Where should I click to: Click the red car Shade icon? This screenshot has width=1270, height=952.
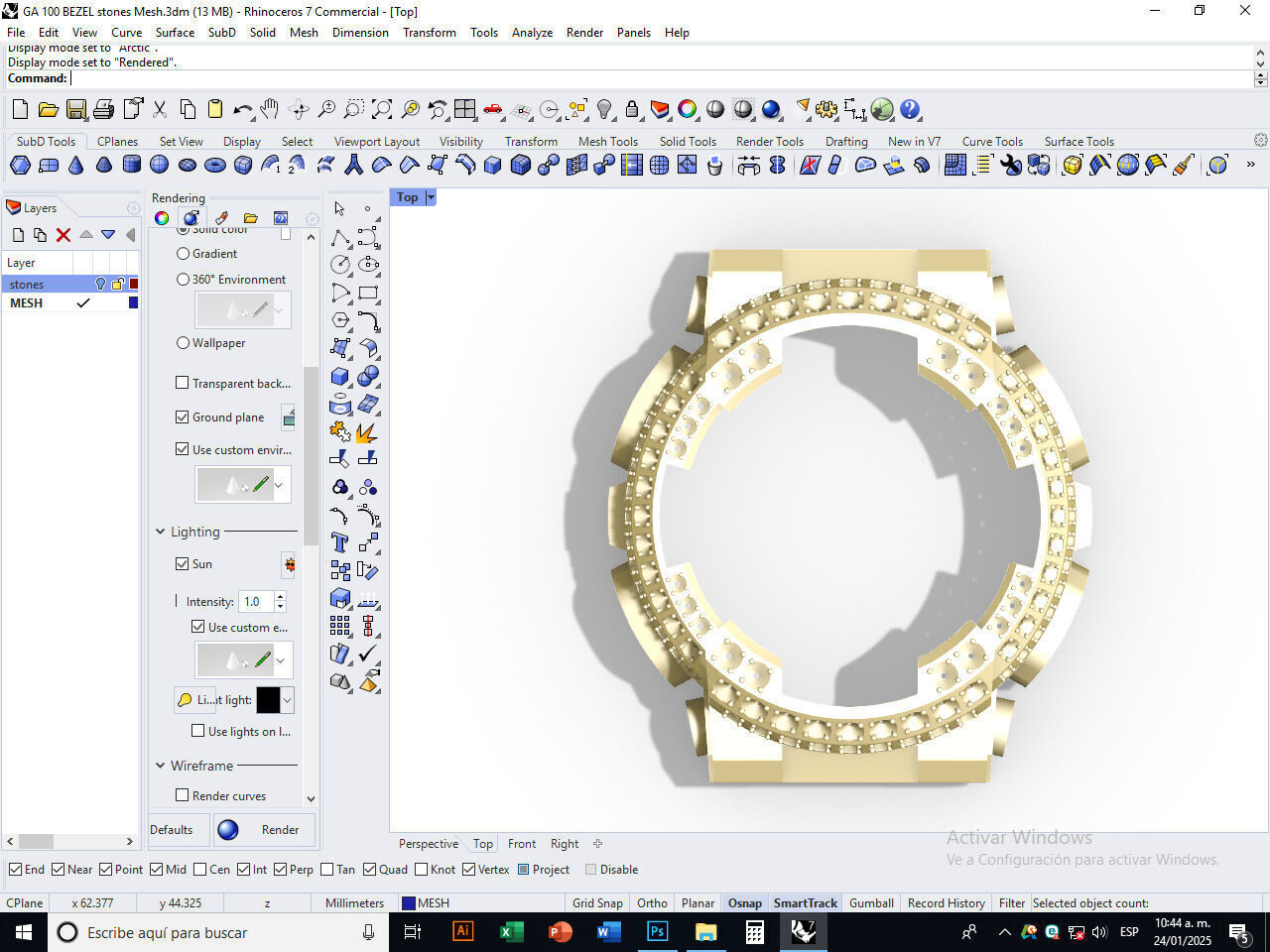493,110
